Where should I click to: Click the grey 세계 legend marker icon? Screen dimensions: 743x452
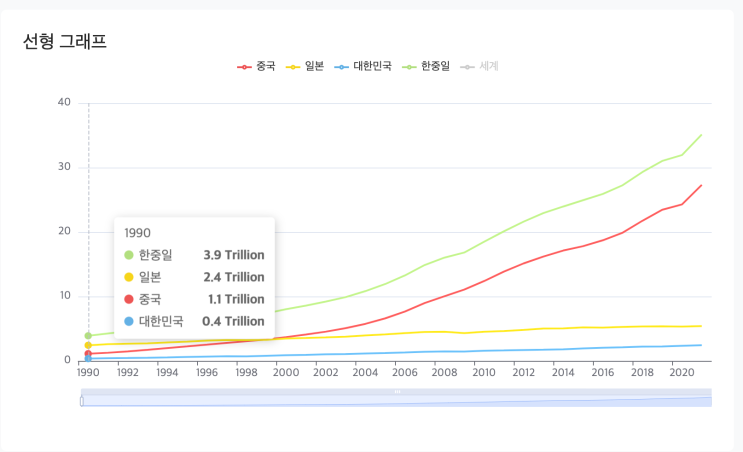(468, 67)
